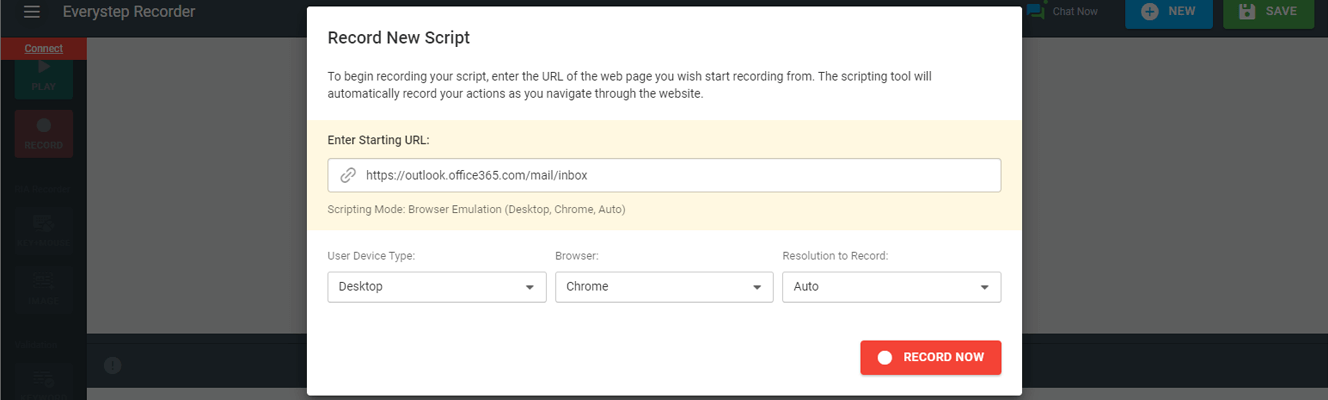The image size is (1328, 400).
Task: Start recording with RECORD NOW button
Action: (930, 357)
